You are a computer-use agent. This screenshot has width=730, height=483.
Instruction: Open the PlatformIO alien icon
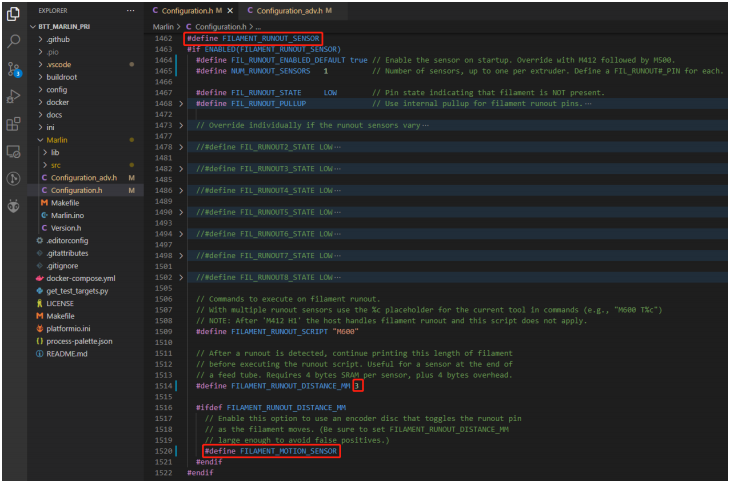(13, 206)
